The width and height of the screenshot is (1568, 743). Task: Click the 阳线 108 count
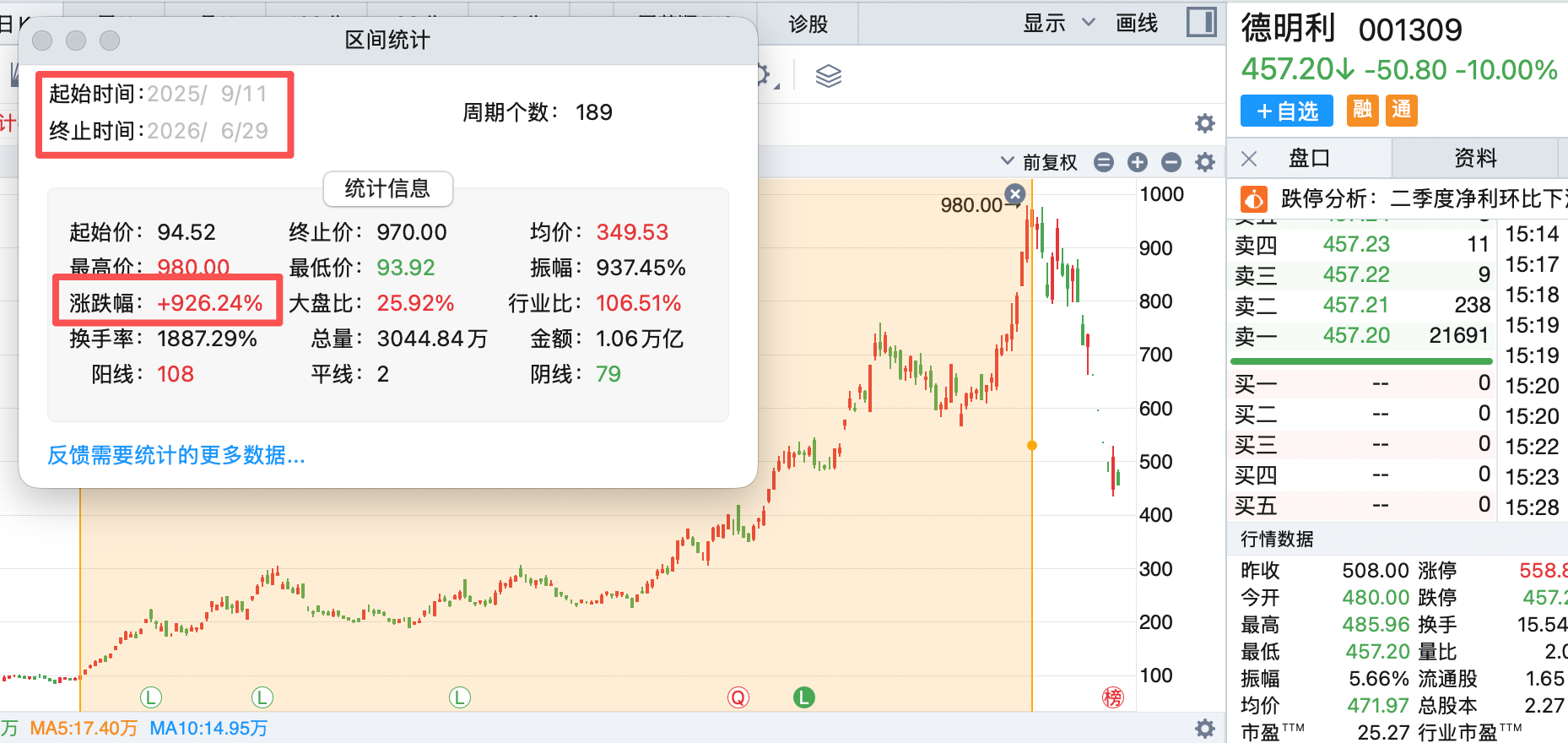pos(176,374)
